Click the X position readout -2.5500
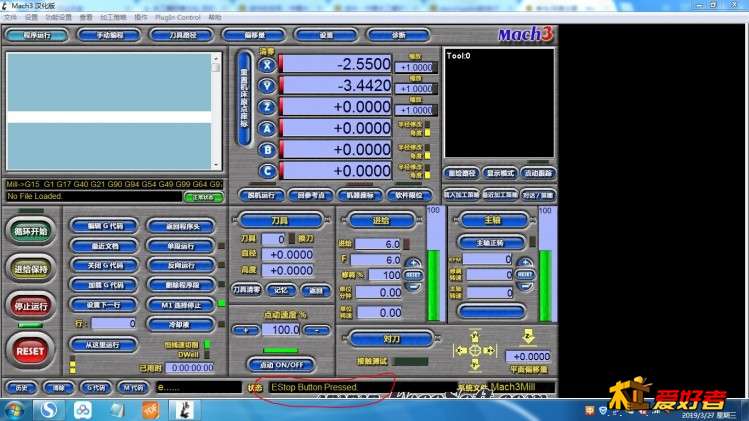The image size is (749, 421). (x=336, y=64)
